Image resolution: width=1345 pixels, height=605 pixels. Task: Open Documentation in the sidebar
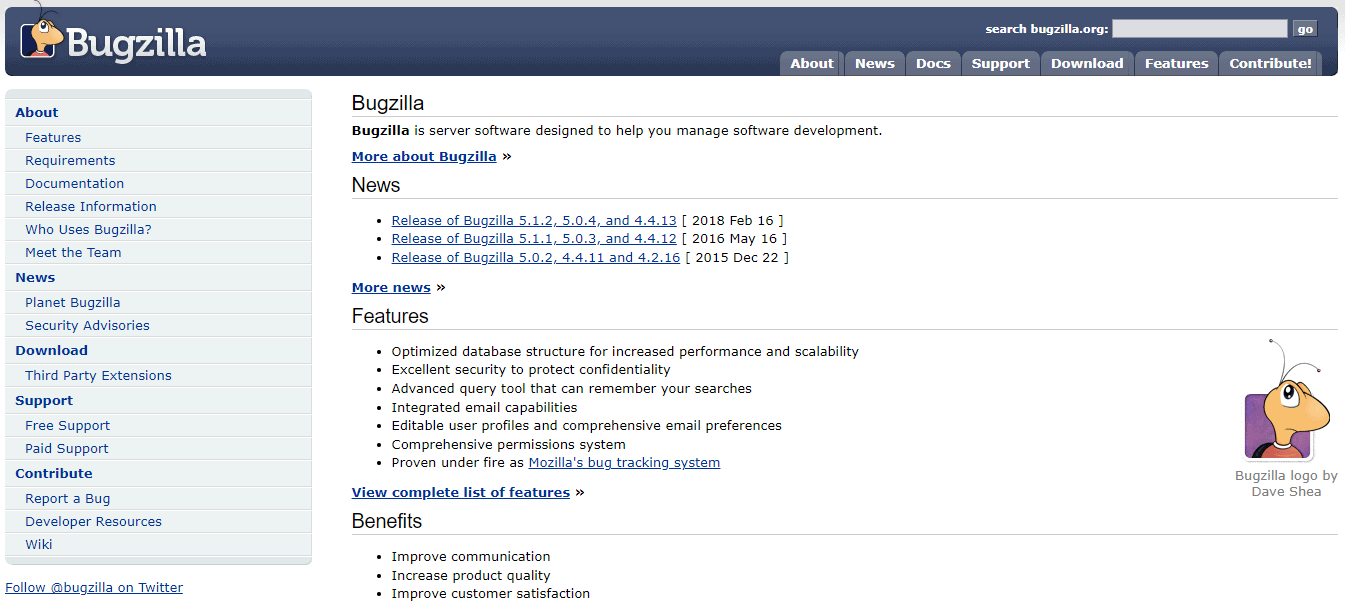[75, 183]
